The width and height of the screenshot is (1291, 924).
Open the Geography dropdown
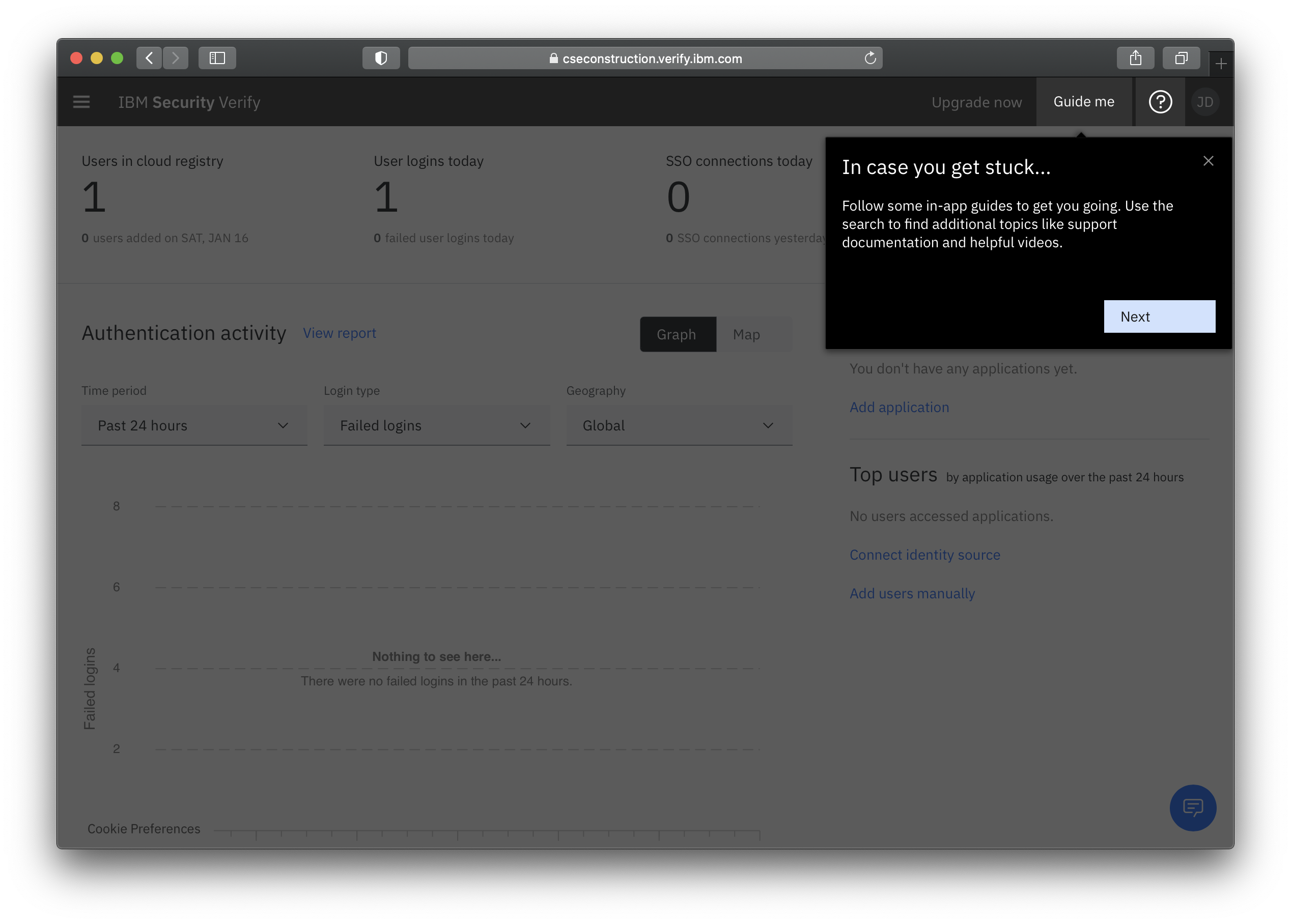pyautogui.click(x=679, y=425)
